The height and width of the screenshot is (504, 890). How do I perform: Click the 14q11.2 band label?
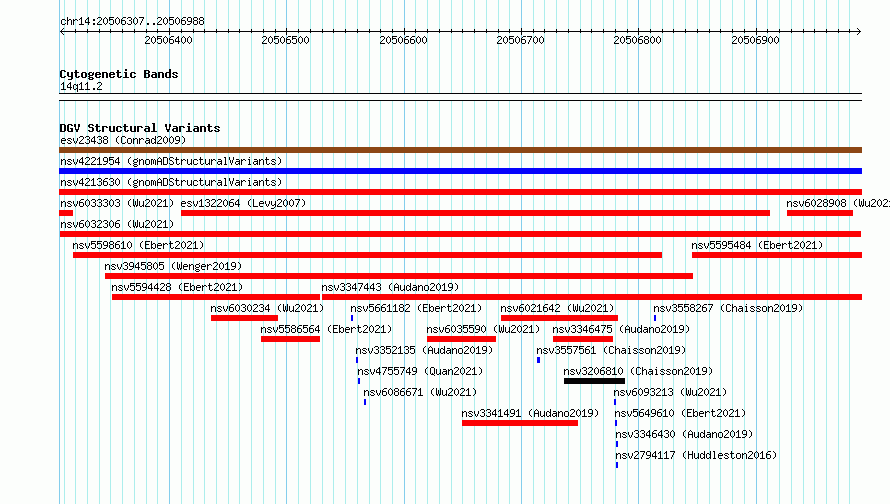click(x=81, y=86)
